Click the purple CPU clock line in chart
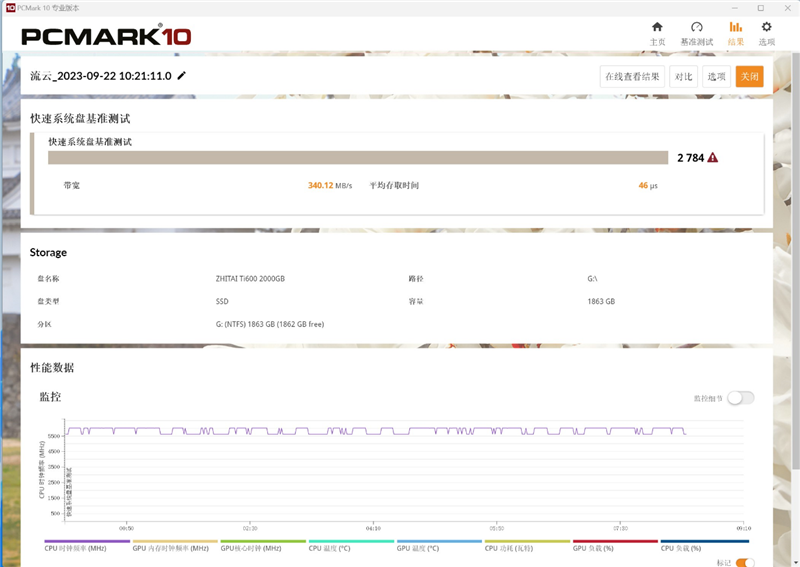Viewport: 800px width, 567px height. pos(376,431)
